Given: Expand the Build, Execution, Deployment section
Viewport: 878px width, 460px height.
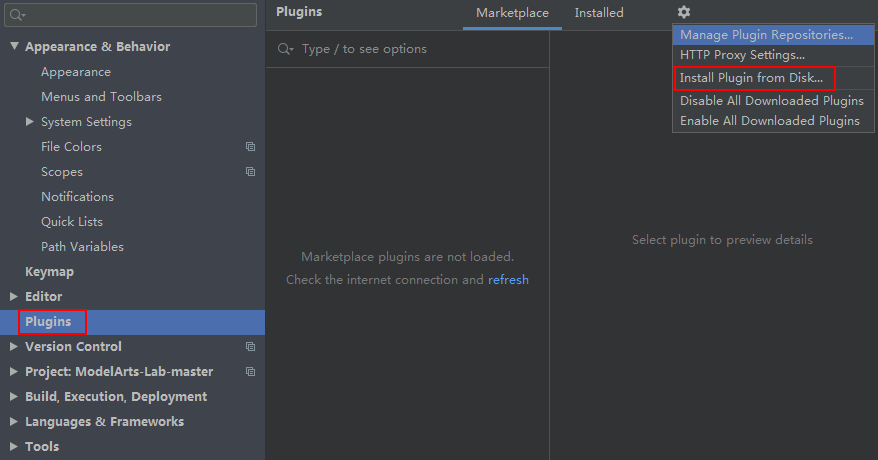Looking at the screenshot, I should coord(14,397).
